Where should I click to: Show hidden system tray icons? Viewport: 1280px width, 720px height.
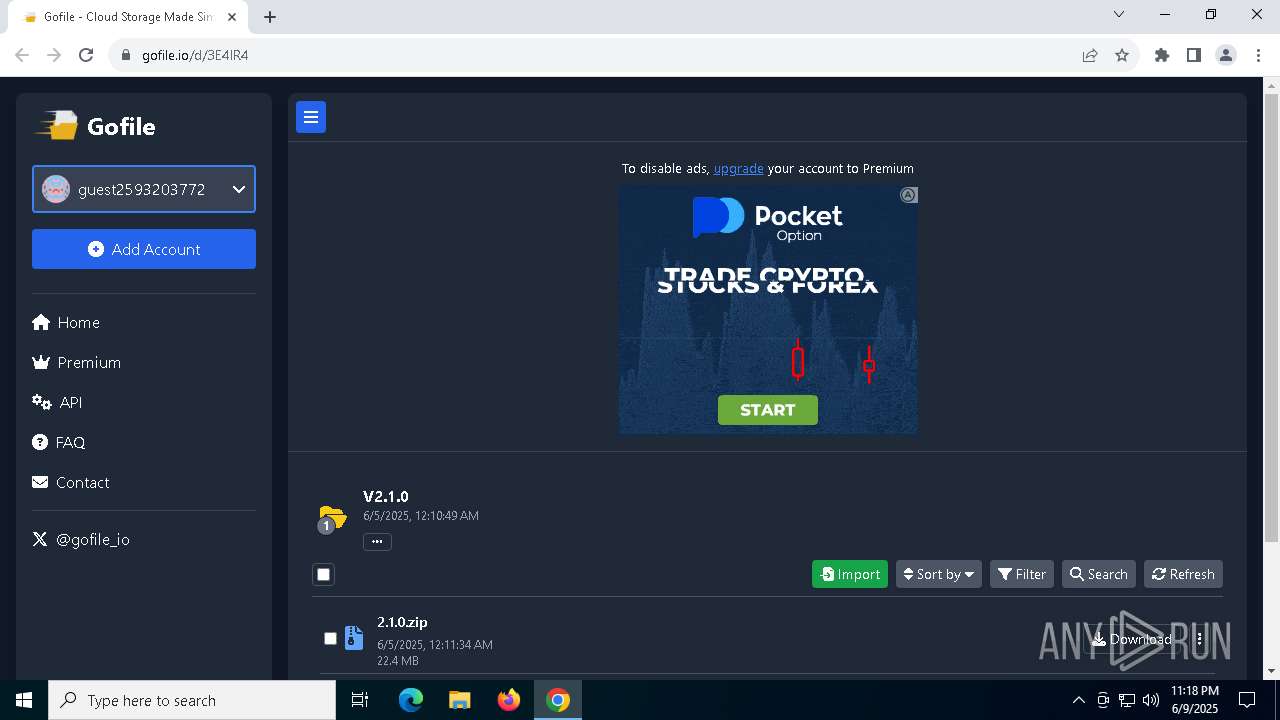1078,700
